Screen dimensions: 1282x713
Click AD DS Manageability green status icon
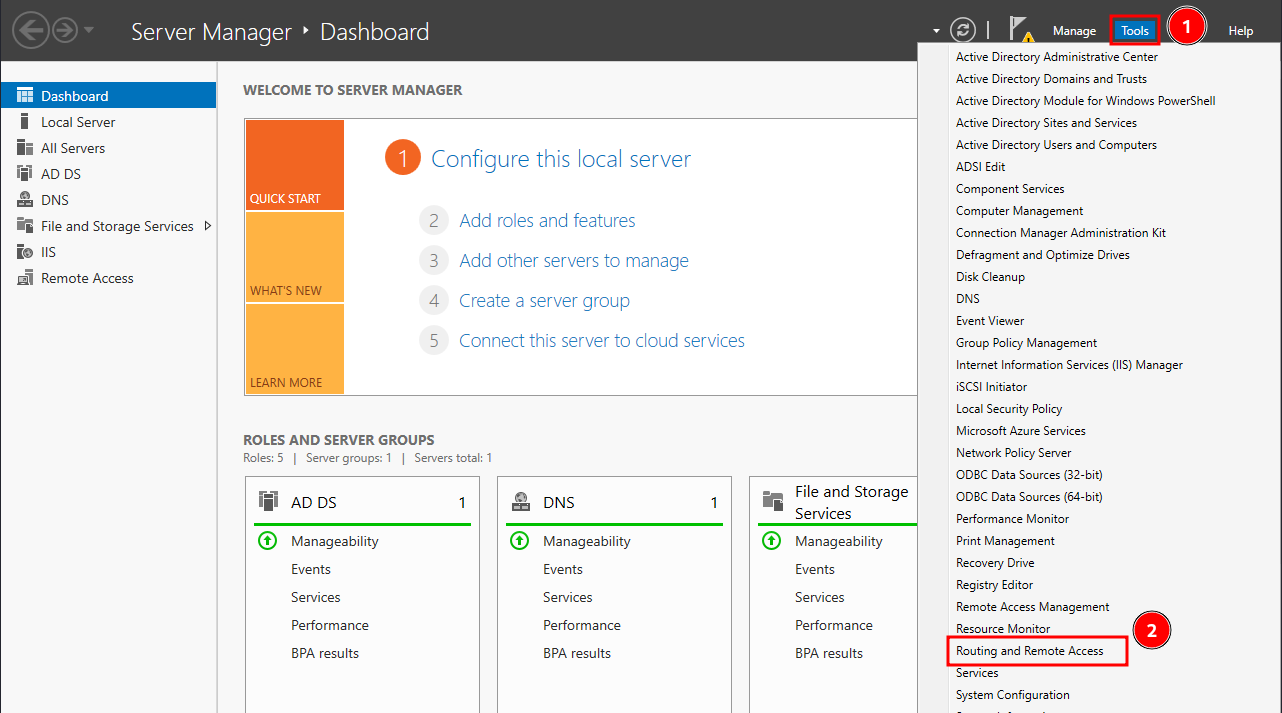(267, 541)
